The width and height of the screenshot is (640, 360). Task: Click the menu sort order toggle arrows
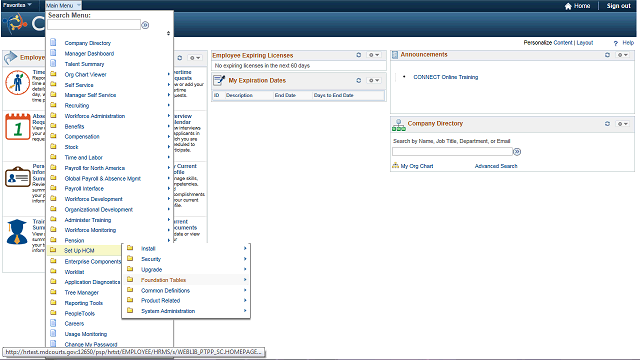coord(168,33)
